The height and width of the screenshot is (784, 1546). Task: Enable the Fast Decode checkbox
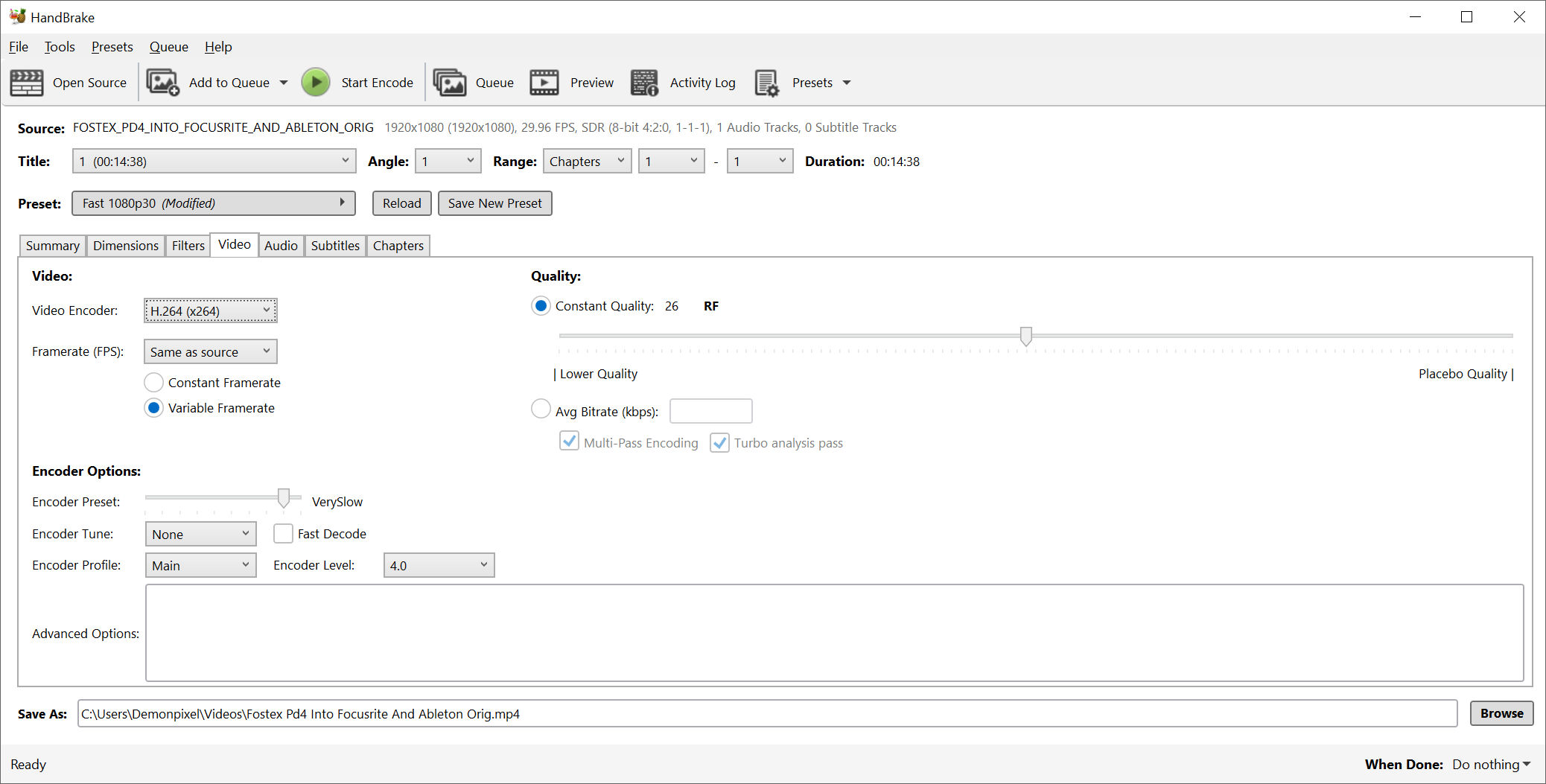tap(283, 534)
